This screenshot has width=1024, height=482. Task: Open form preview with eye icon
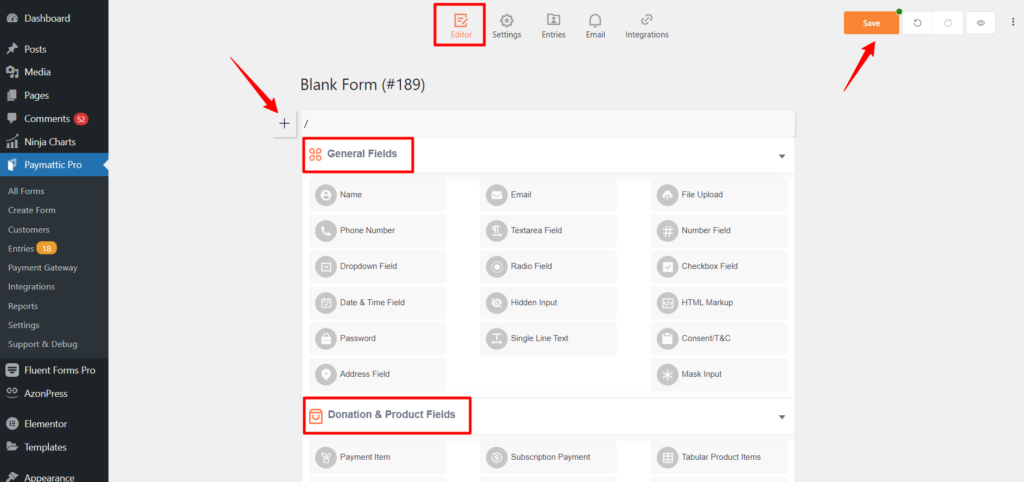[x=980, y=23]
